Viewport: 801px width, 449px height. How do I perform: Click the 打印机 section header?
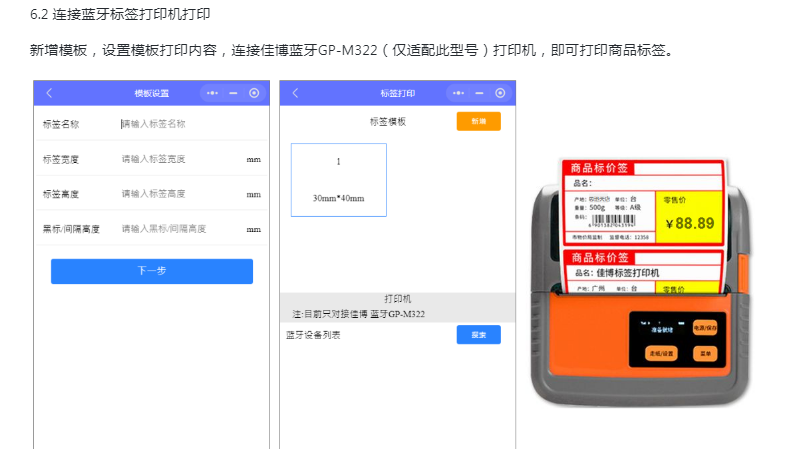pos(397,299)
